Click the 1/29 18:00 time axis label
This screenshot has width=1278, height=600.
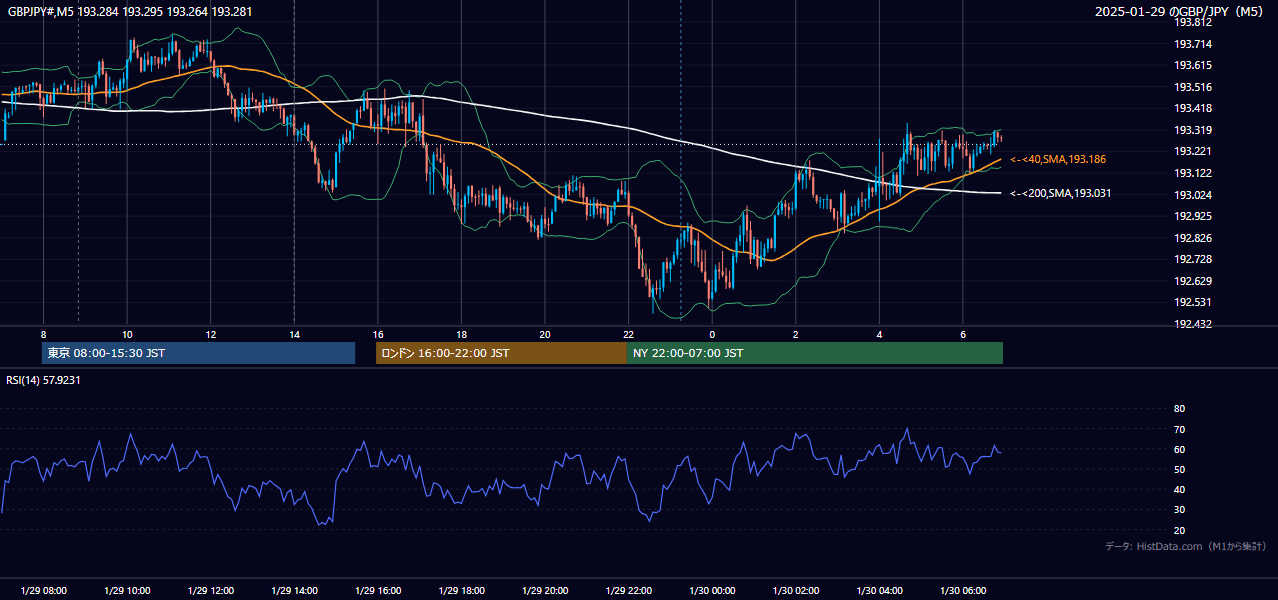(x=461, y=591)
